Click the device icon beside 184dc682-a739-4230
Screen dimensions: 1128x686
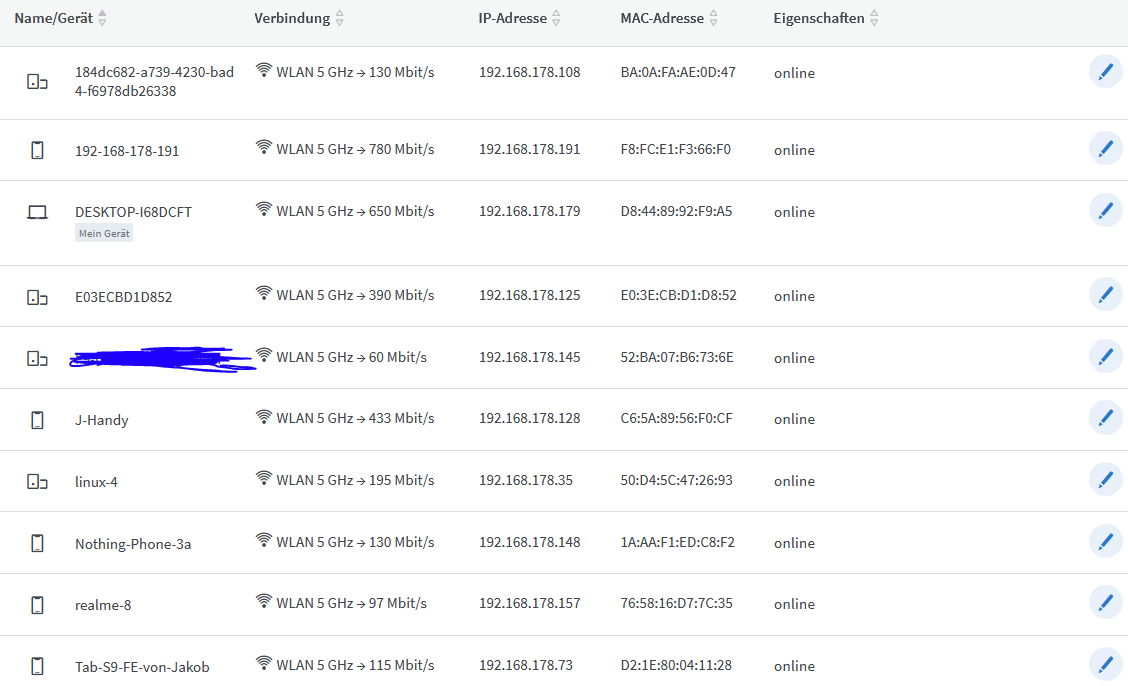tap(37, 82)
